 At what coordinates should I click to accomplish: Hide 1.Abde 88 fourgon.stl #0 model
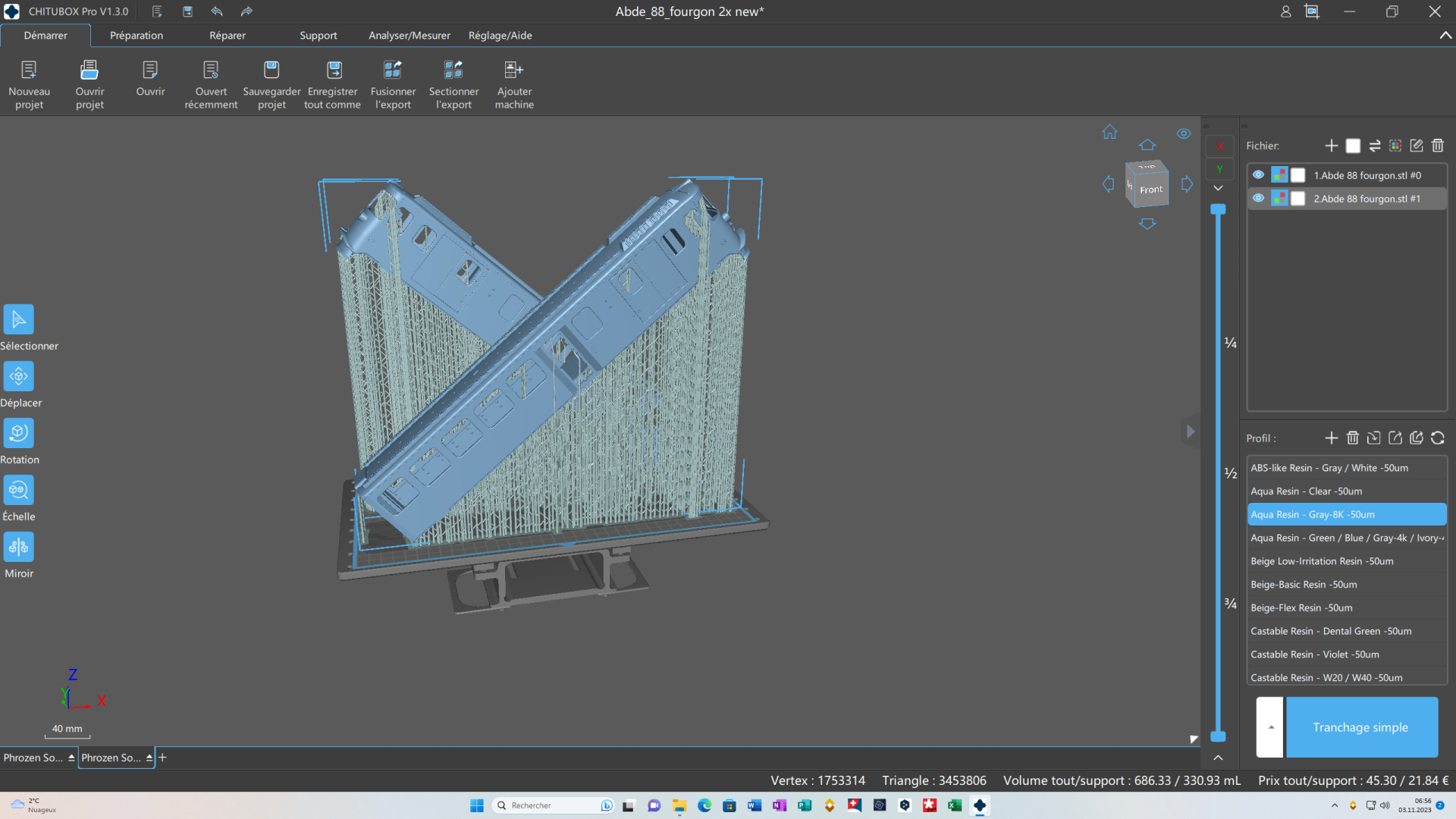(1258, 175)
